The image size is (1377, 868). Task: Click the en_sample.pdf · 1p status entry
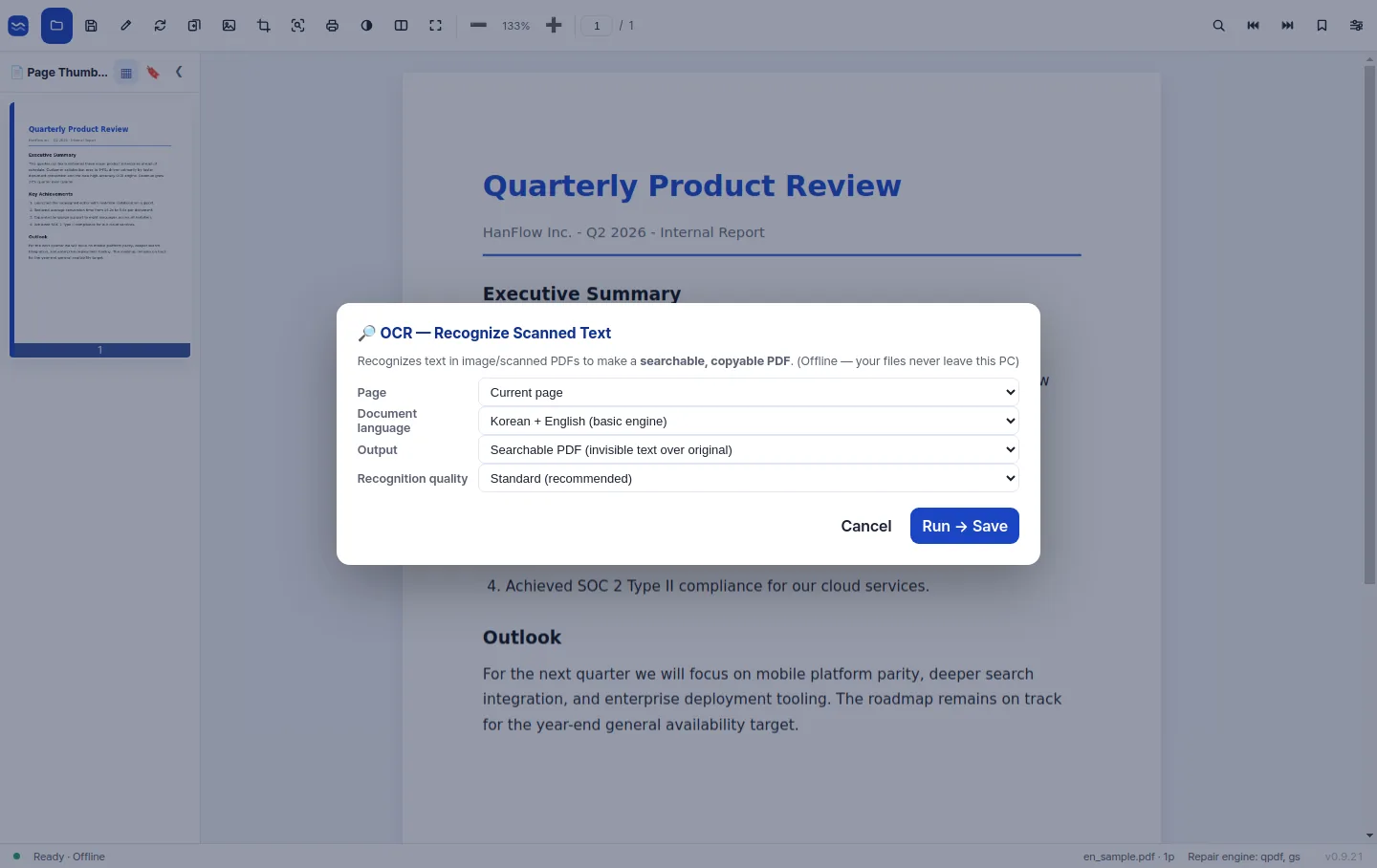click(x=1128, y=857)
